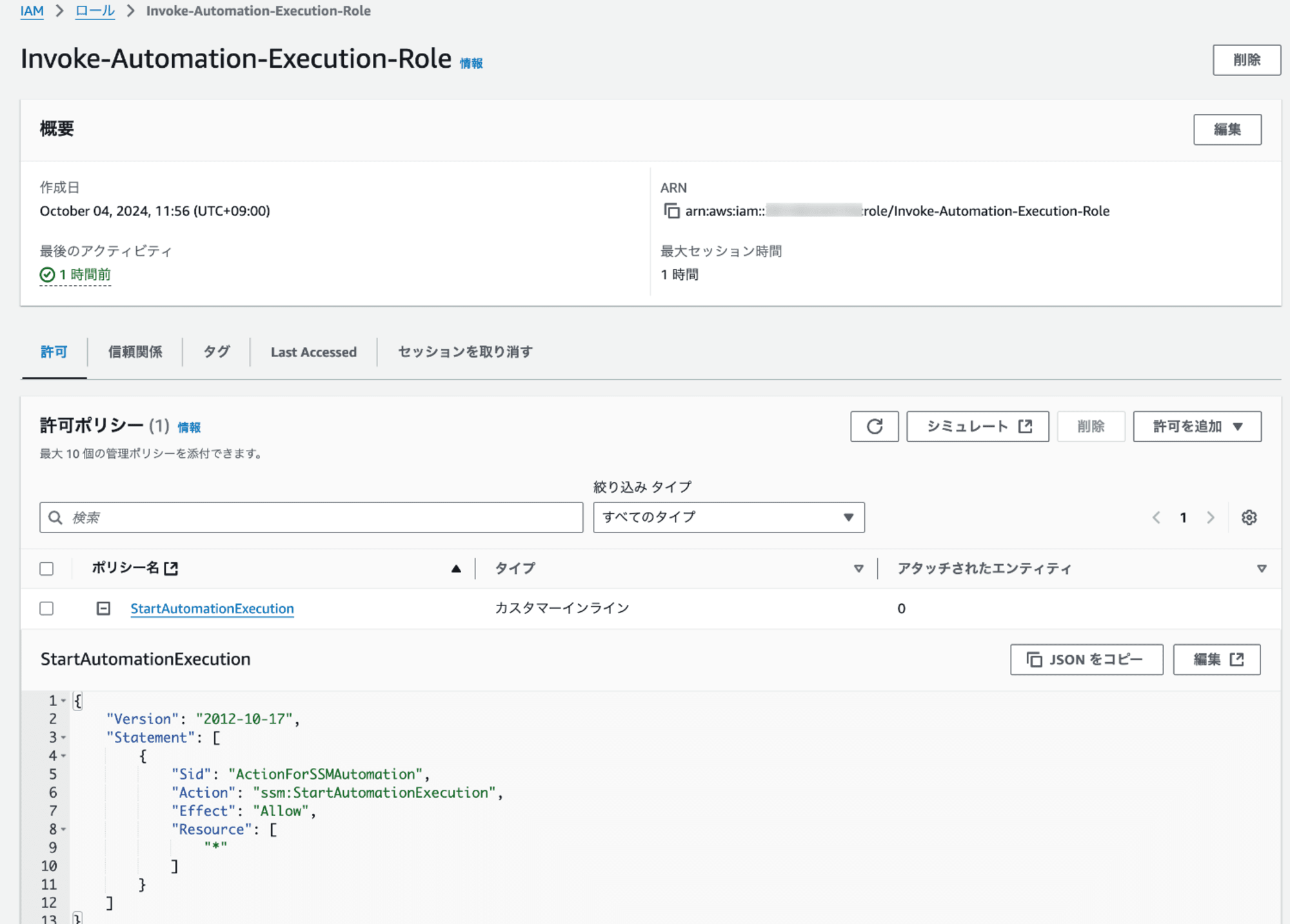Image resolution: width=1290 pixels, height=924 pixels.
Task: Fold the statement object at line 4
Action: (64, 756)
